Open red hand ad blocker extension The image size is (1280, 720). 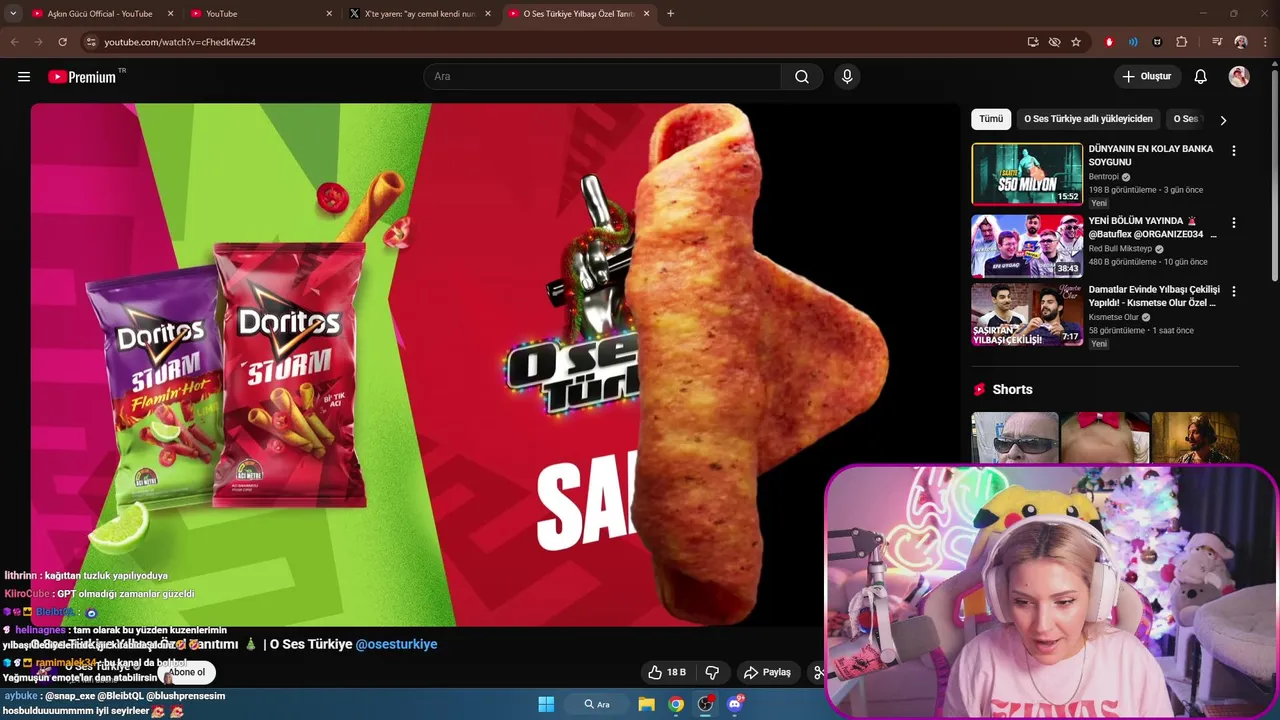(1109, 42)
